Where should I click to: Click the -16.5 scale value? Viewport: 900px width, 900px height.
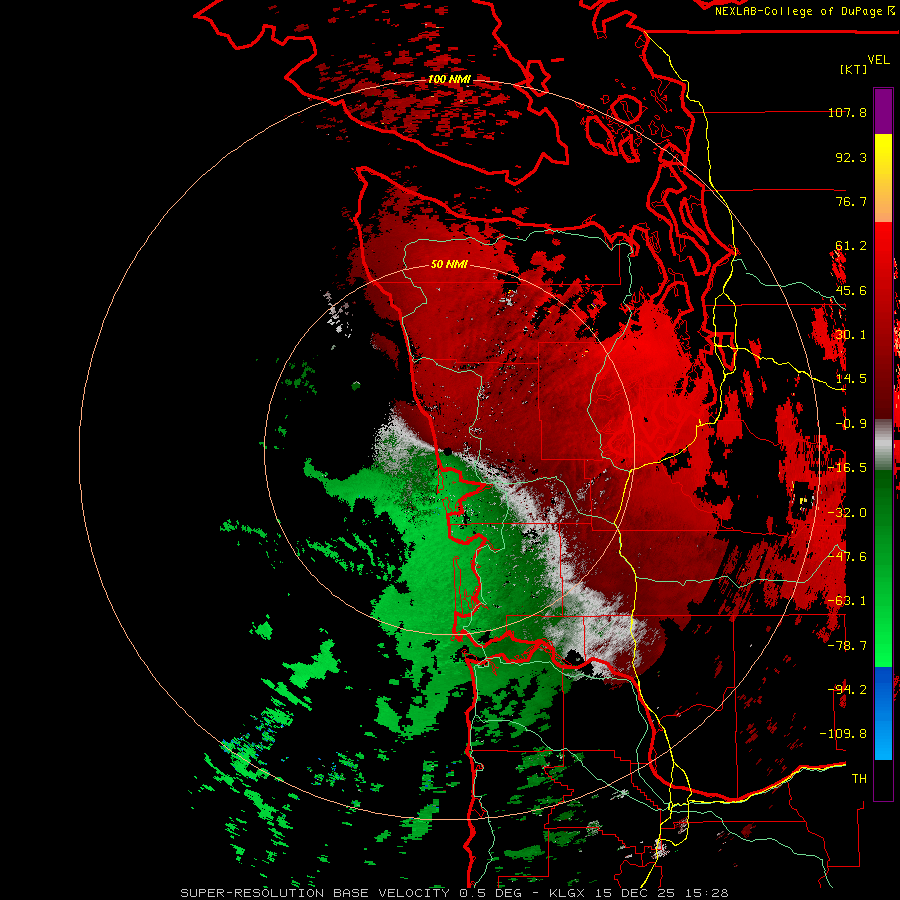point(847,468)
